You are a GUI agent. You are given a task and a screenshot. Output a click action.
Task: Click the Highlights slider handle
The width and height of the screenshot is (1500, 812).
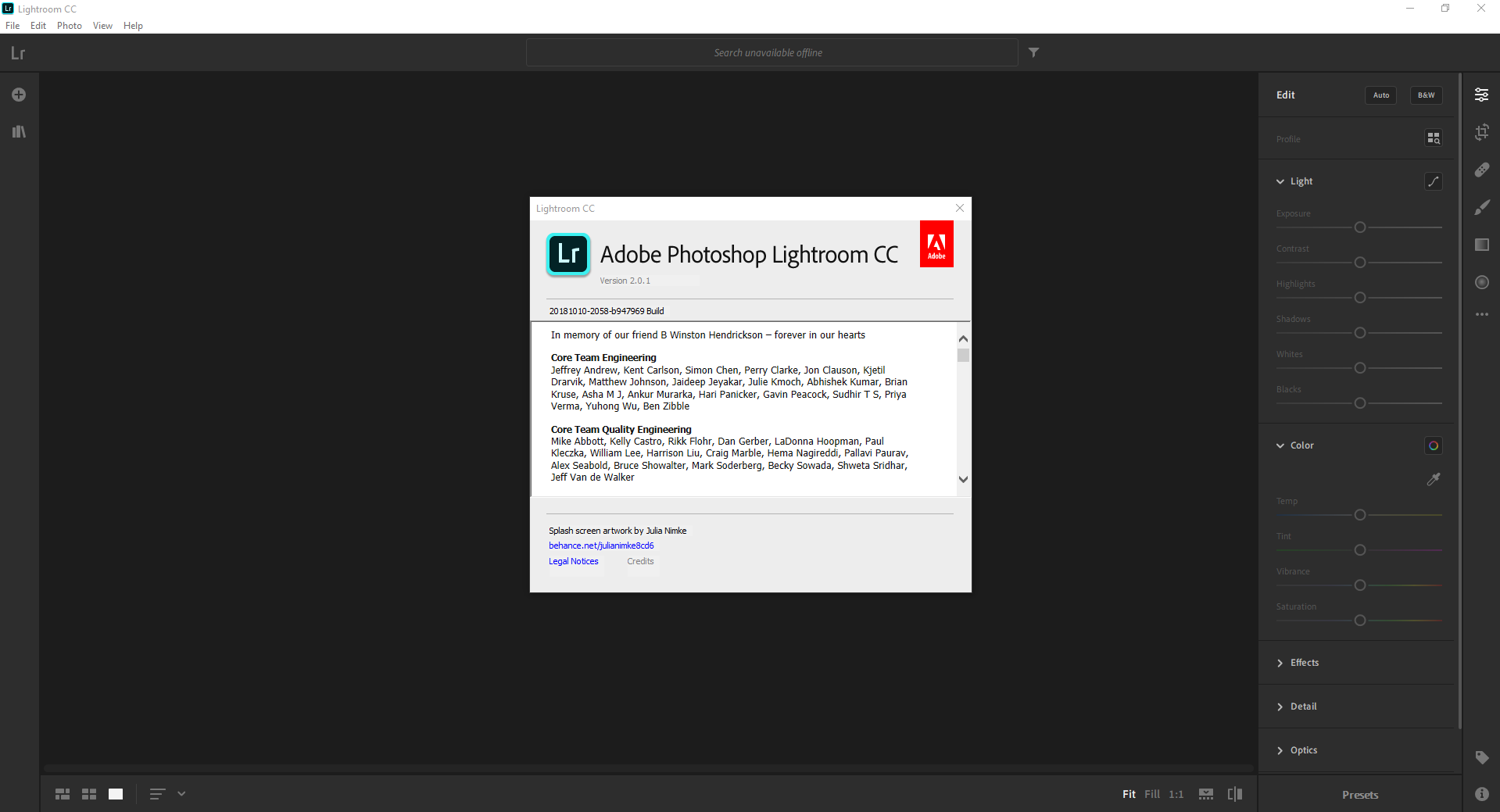point(1360,298)
